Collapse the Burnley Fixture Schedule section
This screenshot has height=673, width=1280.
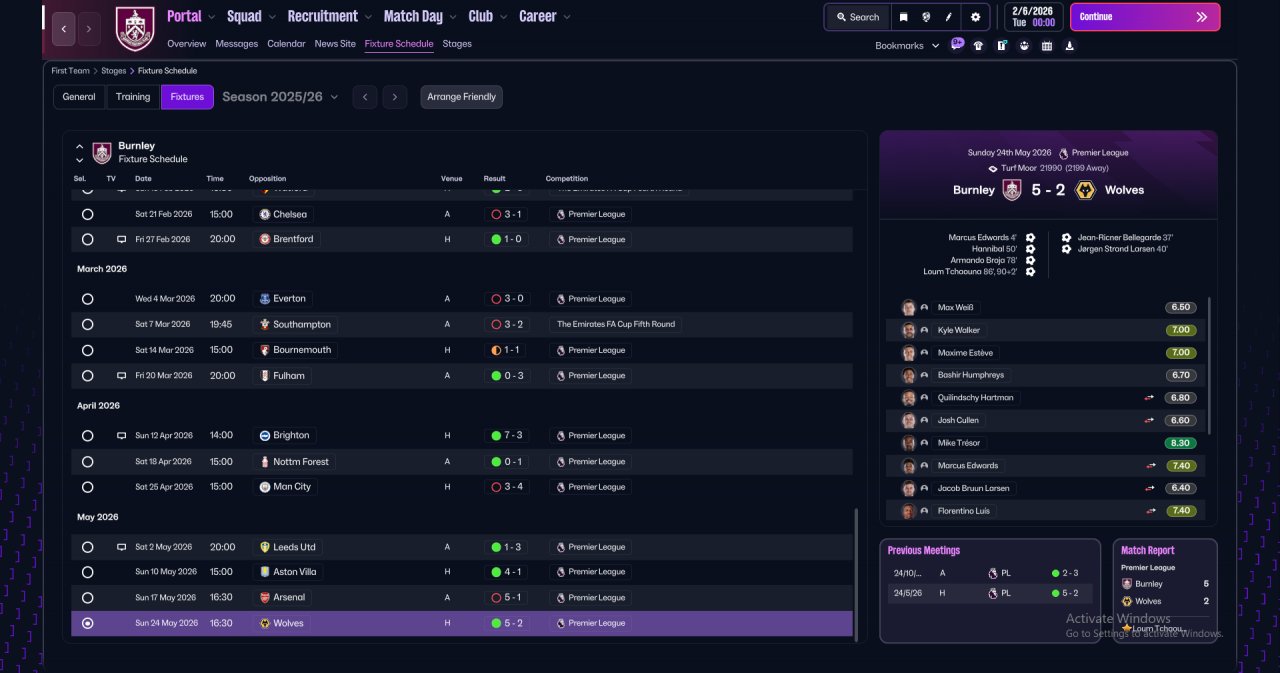80,147
